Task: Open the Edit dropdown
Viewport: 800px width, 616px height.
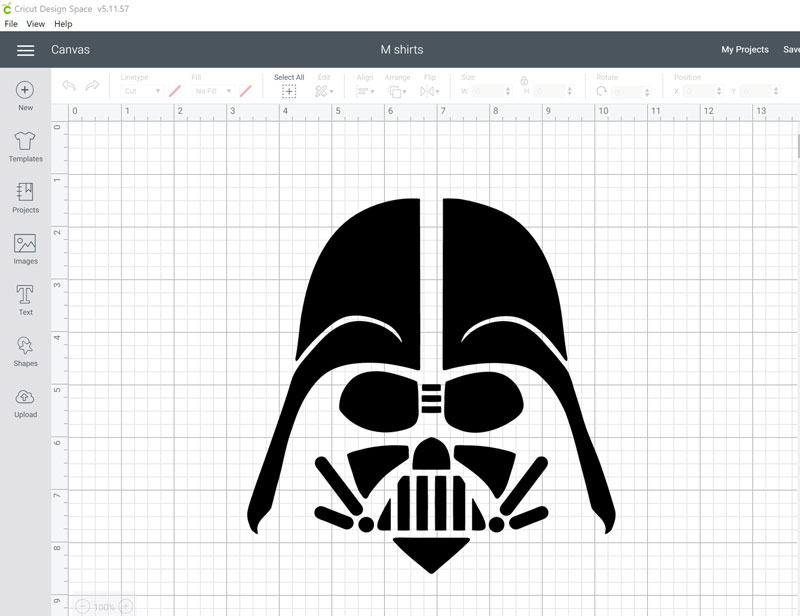Action: click(x=324, y=91)
